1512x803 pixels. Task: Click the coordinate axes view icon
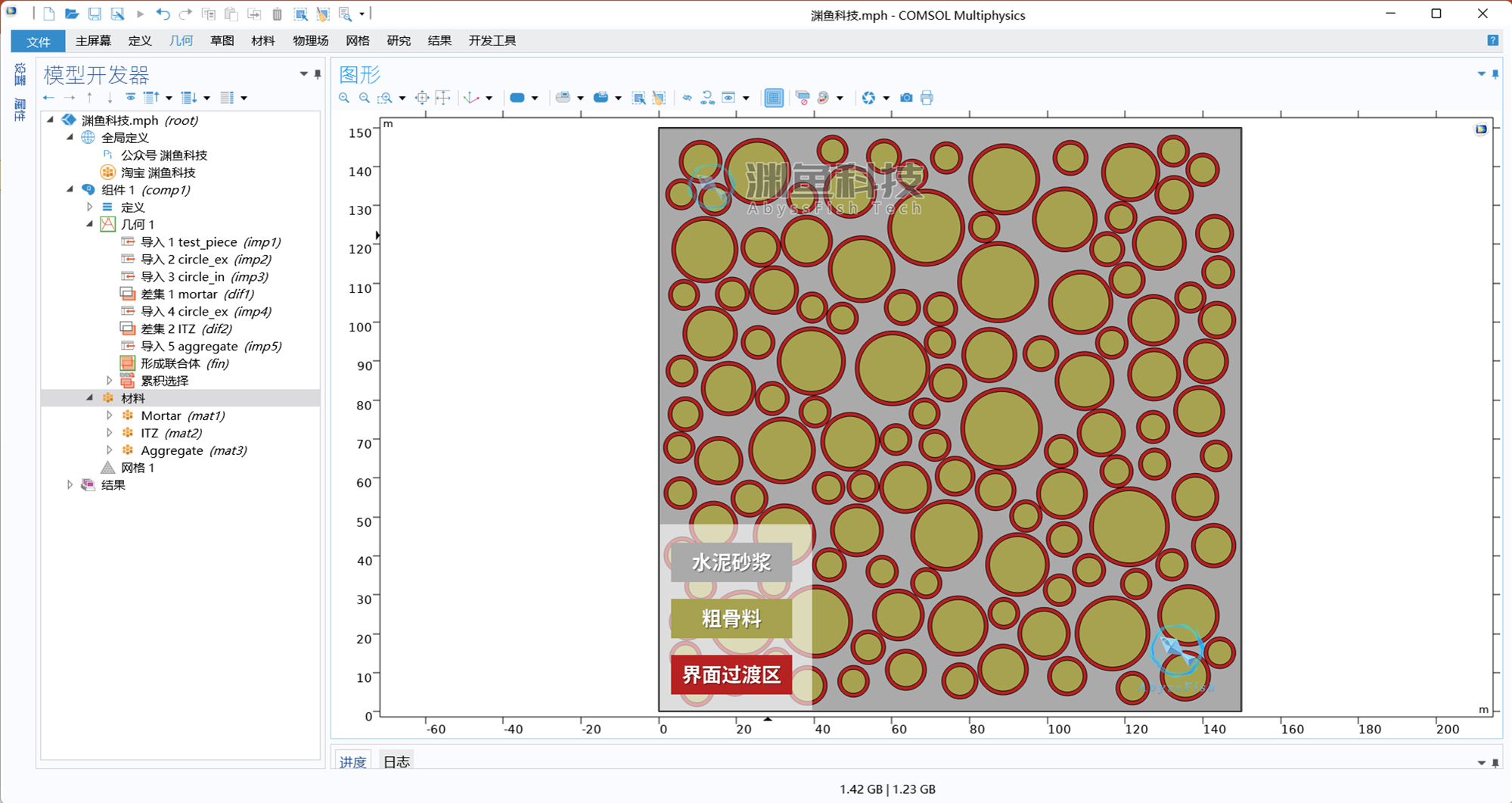(x=472, y=98)
